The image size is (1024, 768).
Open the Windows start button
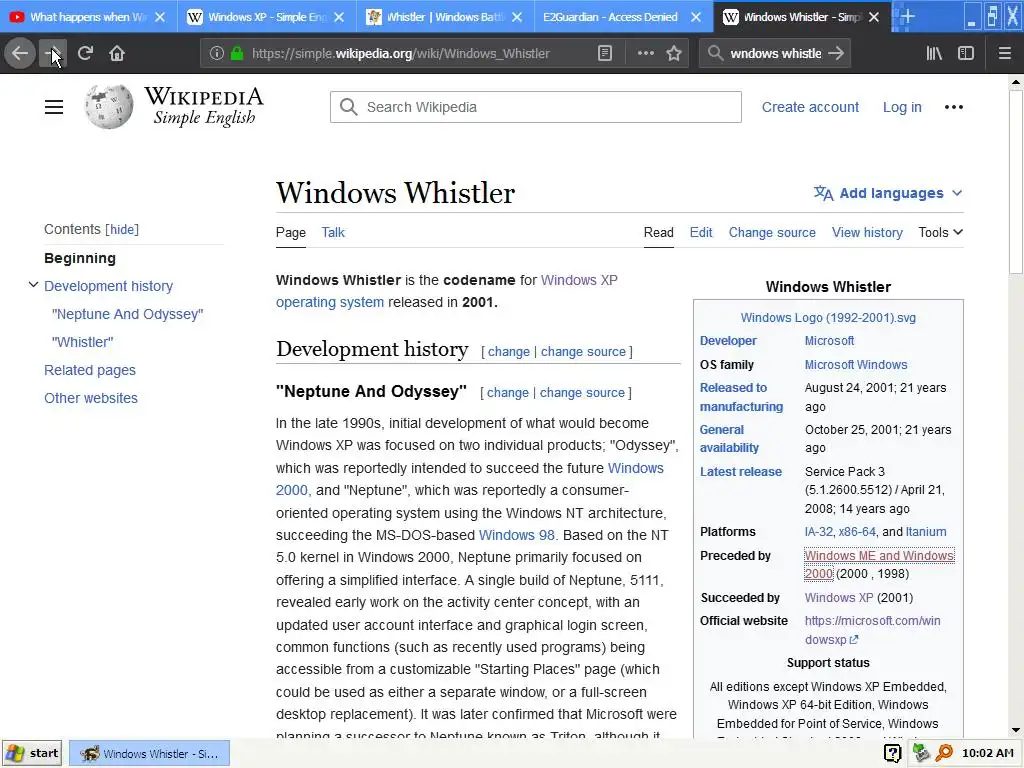(32, 753)
